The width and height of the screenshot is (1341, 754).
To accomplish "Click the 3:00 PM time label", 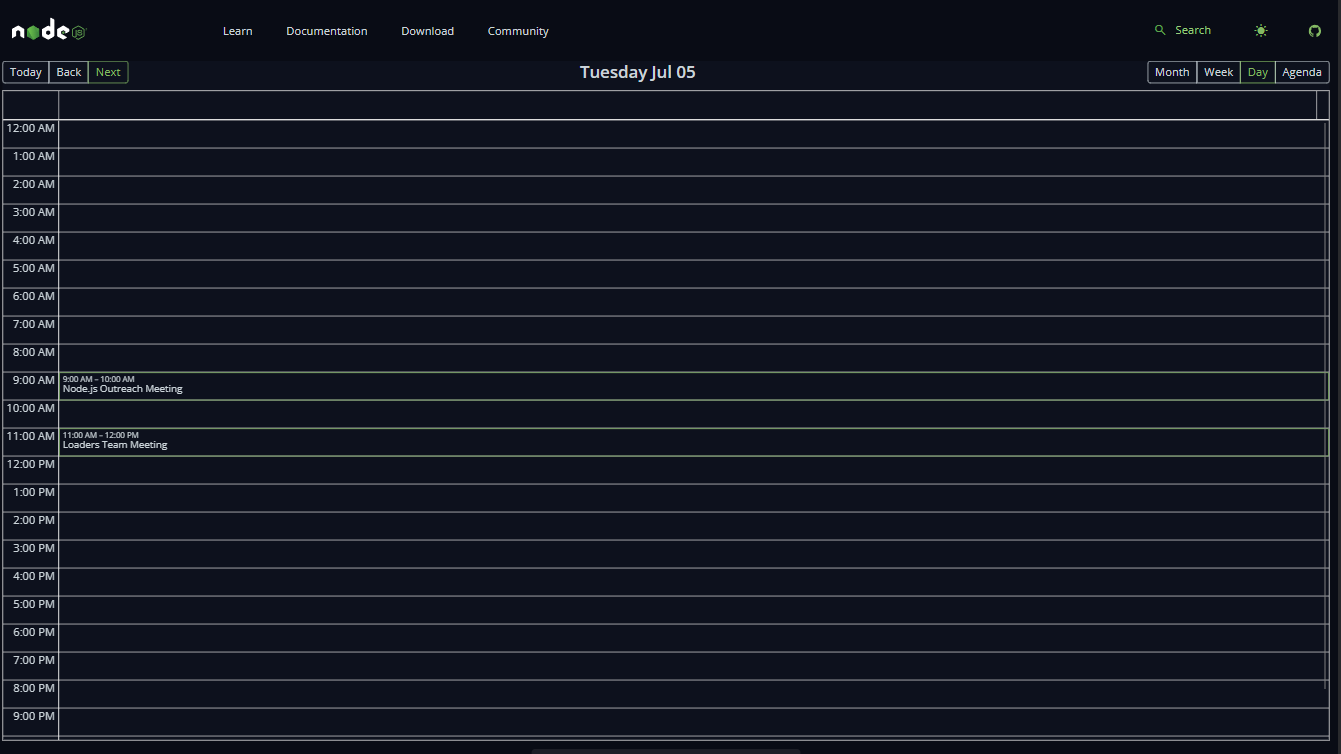I will (x=34, y=548).
